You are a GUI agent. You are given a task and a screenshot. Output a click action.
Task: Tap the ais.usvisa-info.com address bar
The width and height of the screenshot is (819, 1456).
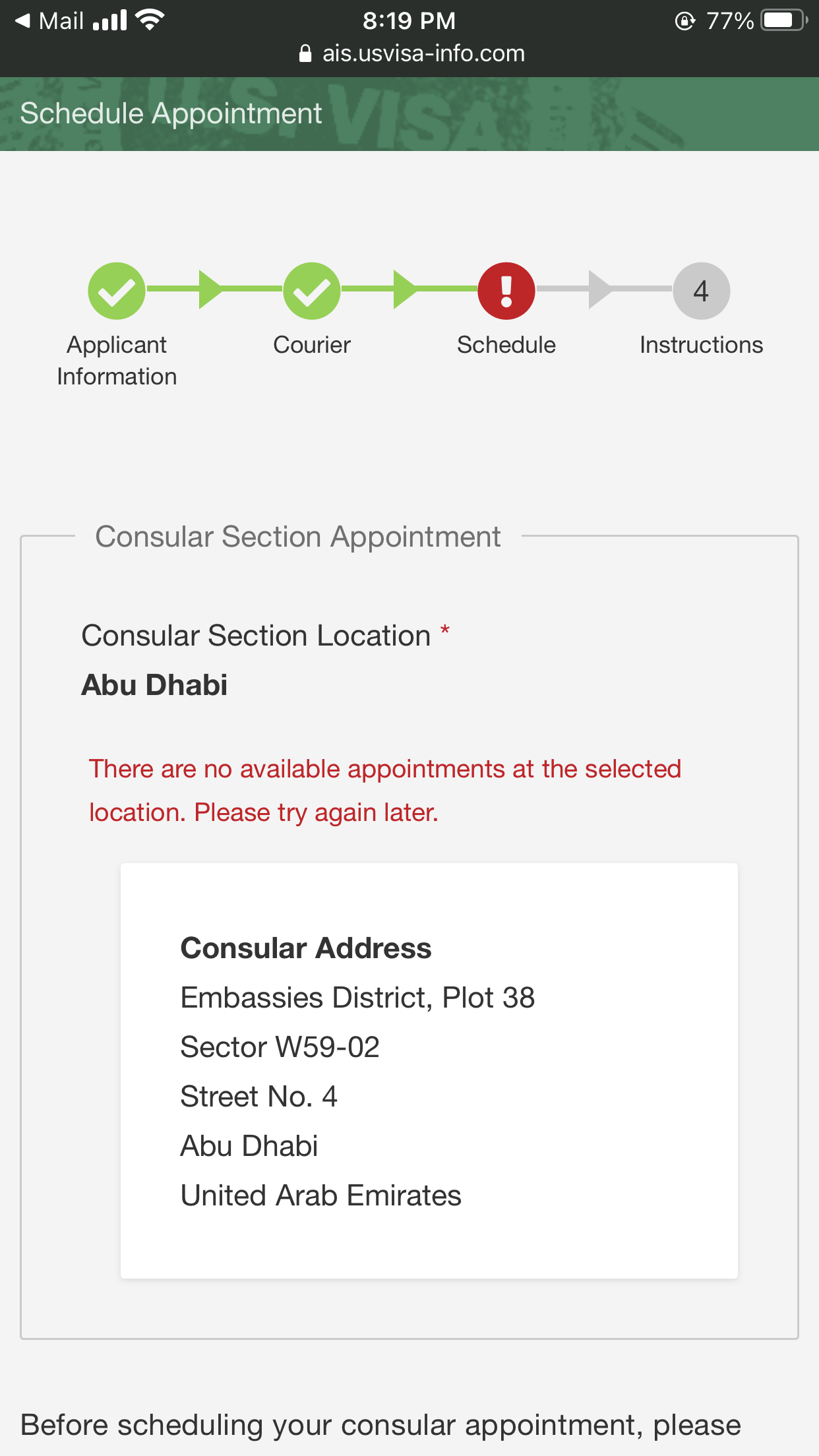[423, 53]
